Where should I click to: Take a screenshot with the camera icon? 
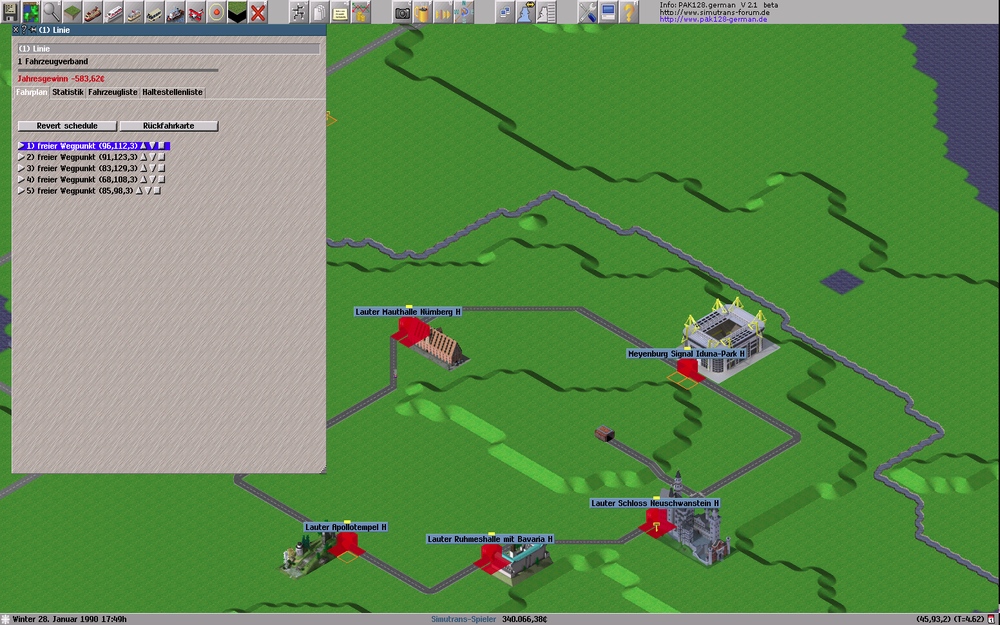[x=402, y=12]
